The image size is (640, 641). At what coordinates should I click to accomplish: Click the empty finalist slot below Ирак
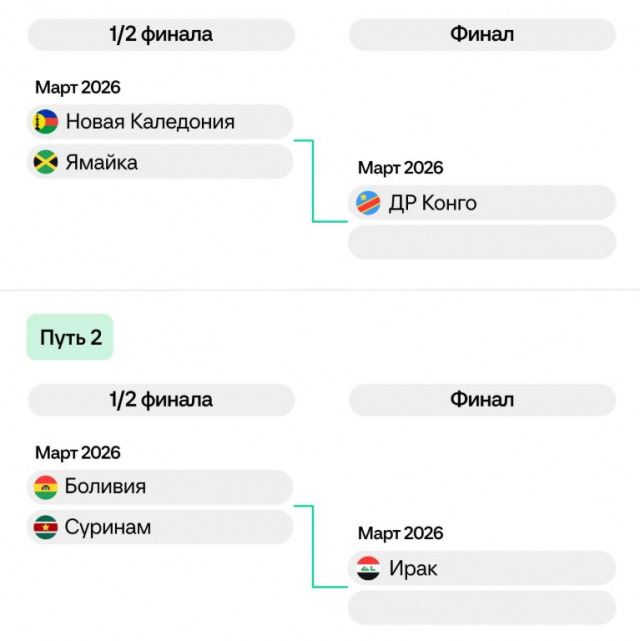coord(482,607)
